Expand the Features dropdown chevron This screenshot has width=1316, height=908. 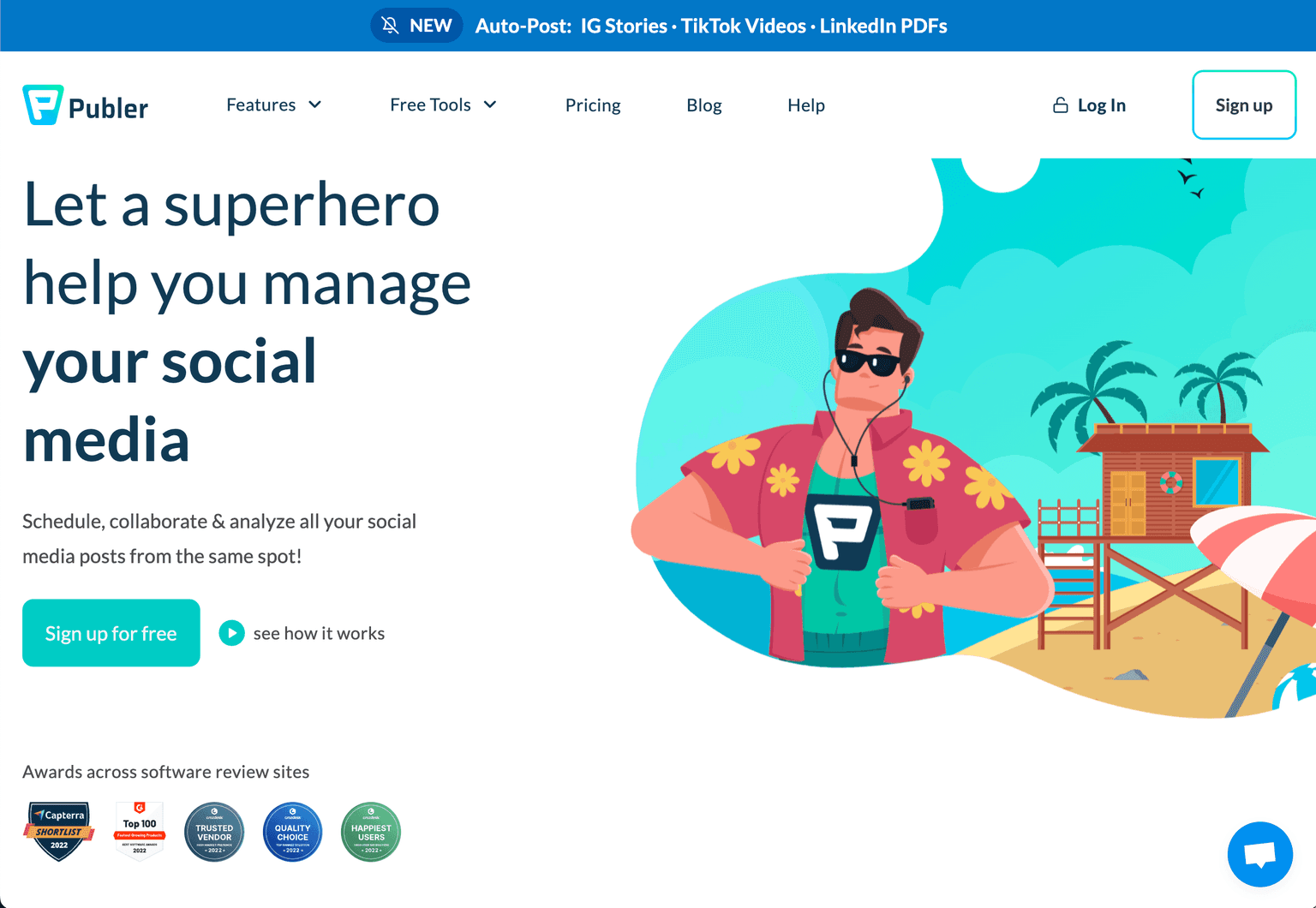click(x=315, y=105)
